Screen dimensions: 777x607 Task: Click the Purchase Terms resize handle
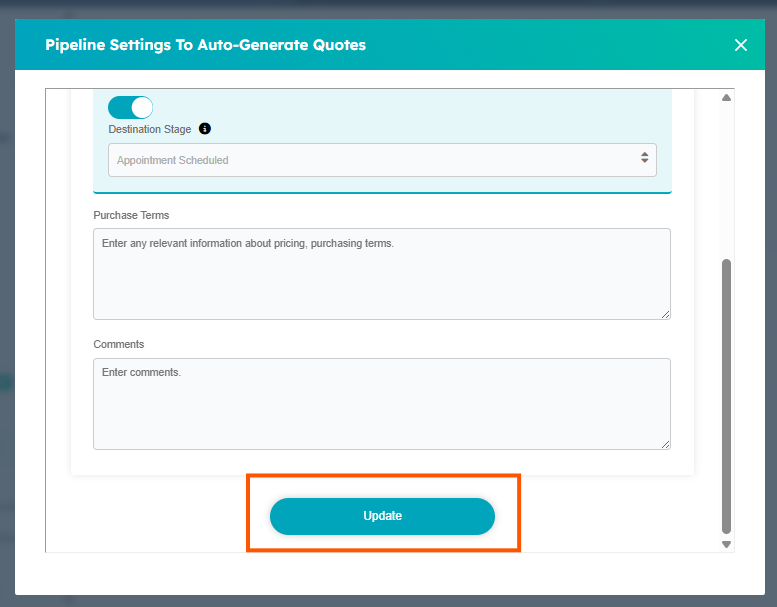tap(665, 314)
